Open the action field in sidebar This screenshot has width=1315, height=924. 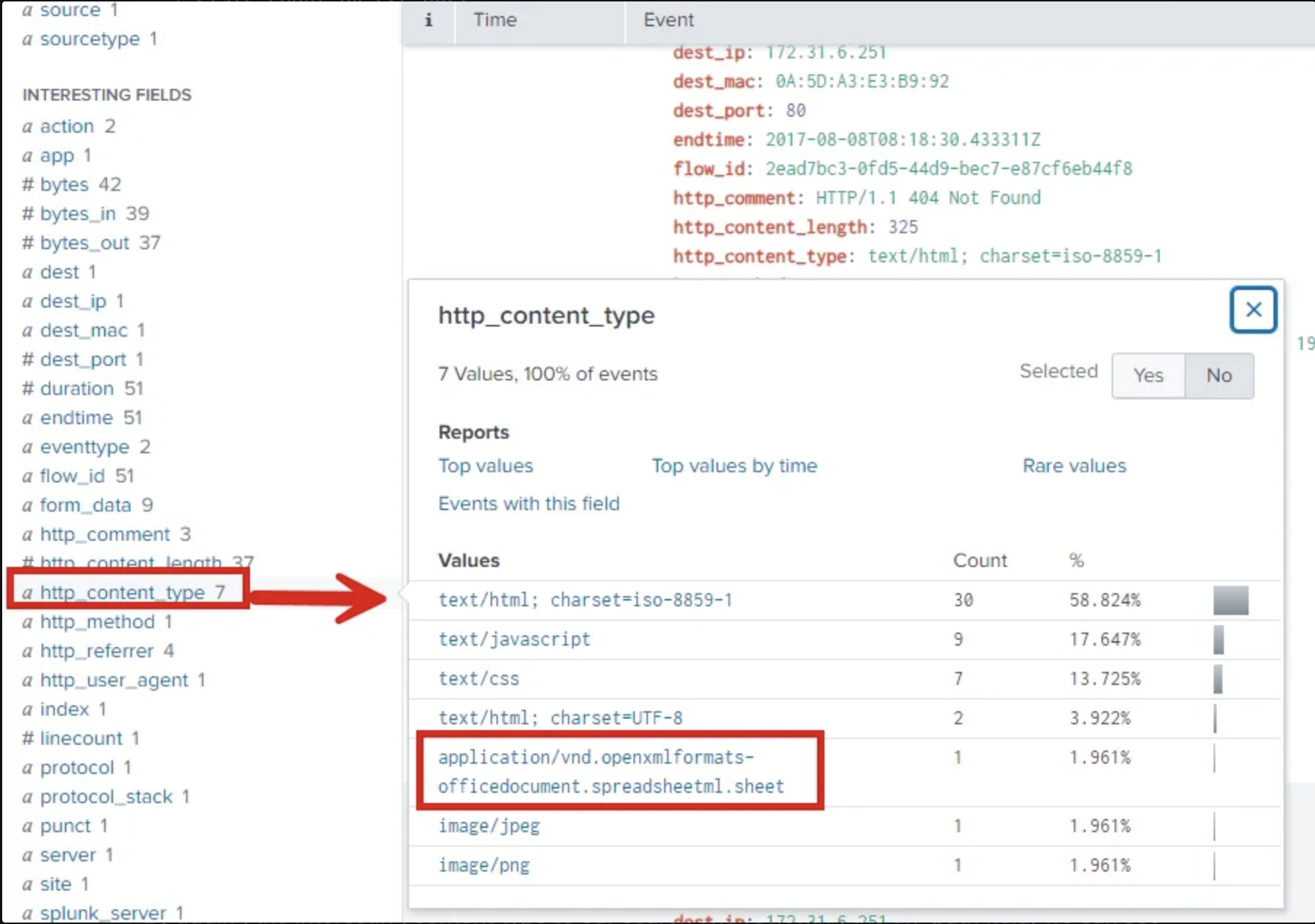69,126
